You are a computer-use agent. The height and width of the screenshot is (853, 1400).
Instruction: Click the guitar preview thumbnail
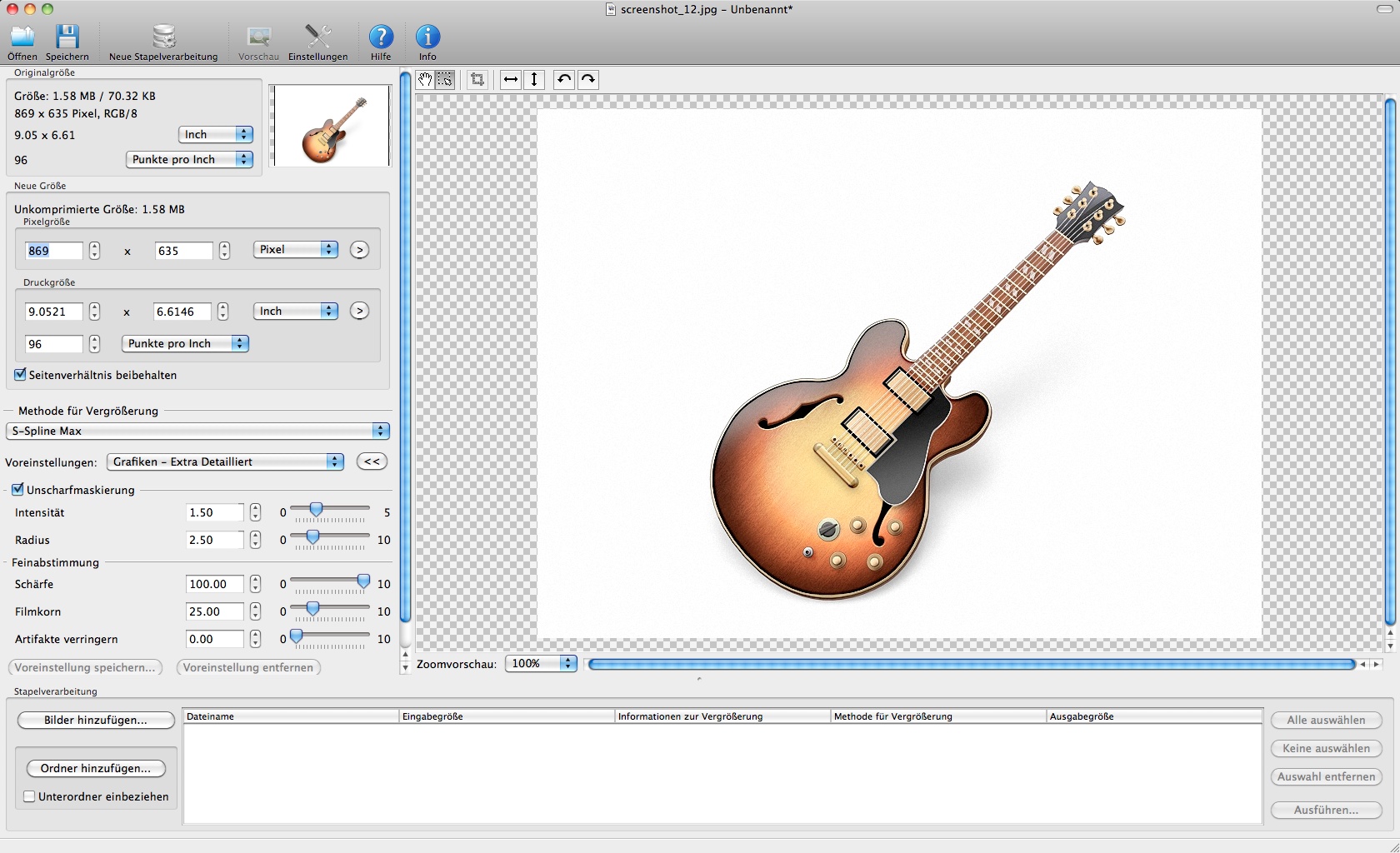coord(329,126)
